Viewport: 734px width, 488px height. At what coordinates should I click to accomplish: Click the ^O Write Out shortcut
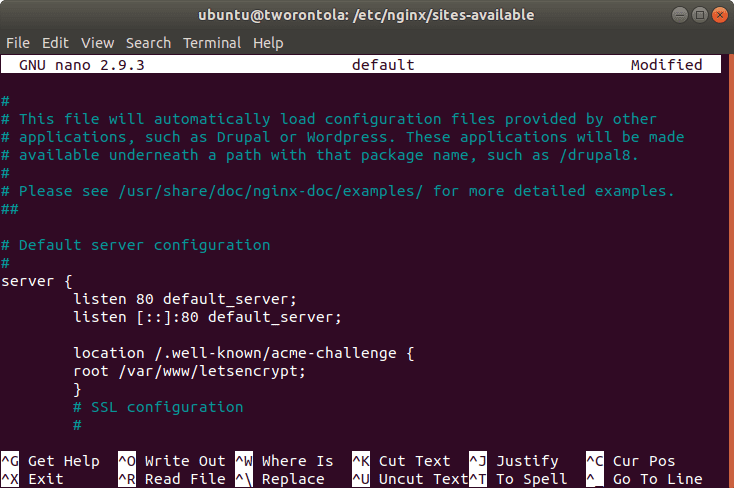click(x=171, y=461)
